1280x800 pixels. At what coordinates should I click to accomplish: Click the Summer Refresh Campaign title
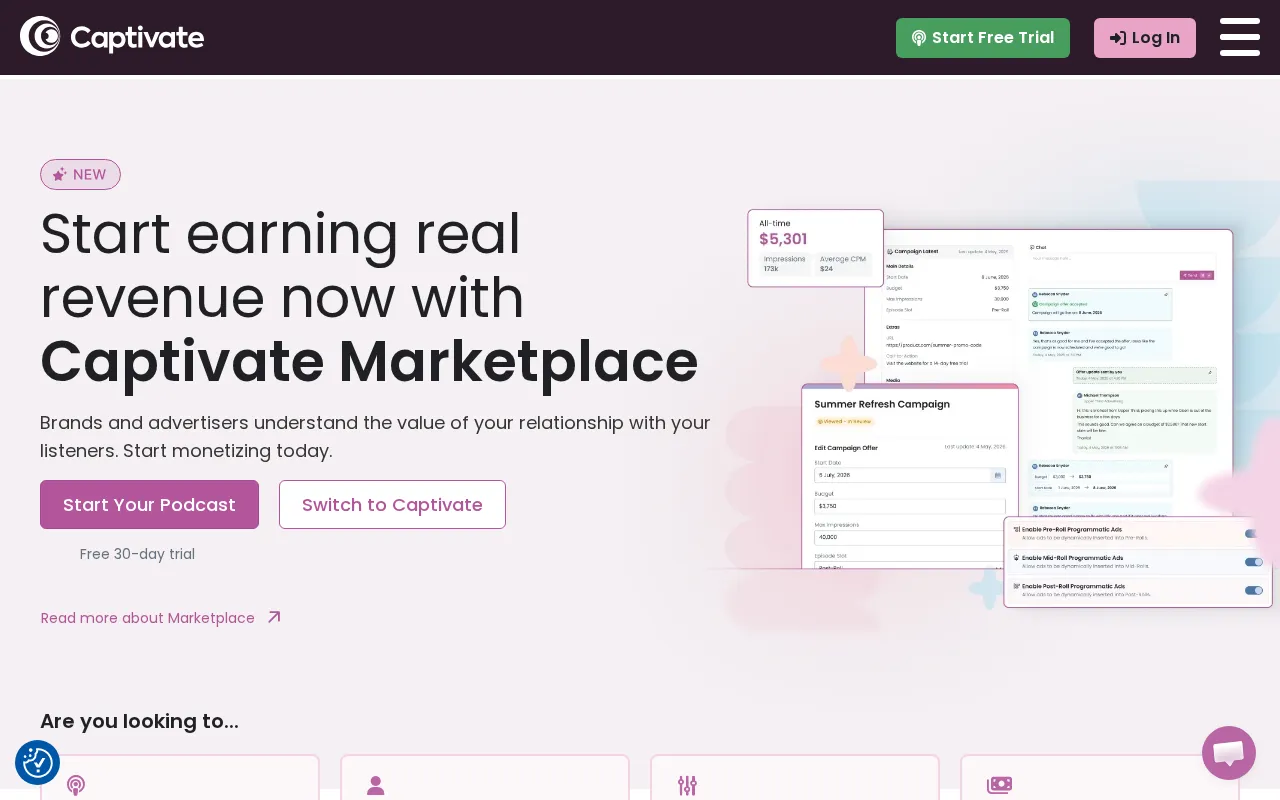click(882, 405)
